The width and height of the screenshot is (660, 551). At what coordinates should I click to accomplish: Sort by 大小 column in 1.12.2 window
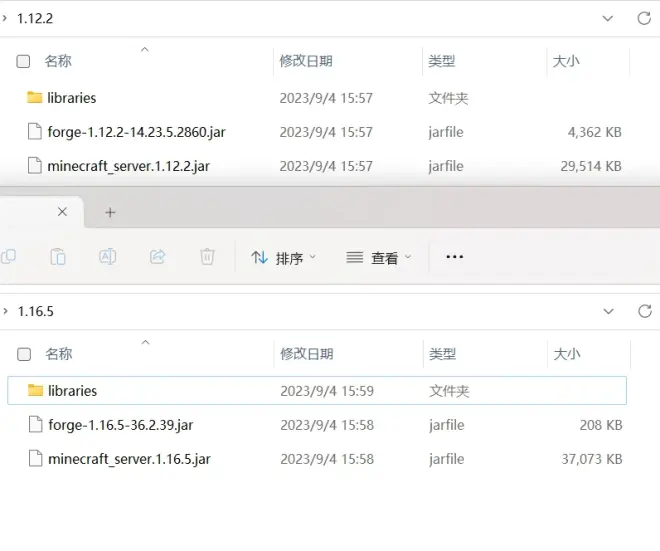tap(566, 61)
